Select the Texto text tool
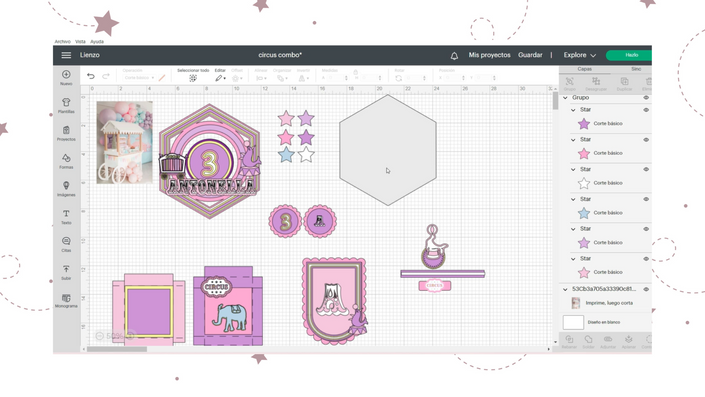The width and height of the screenshot is (705, 397). click(x=66, y=217)
